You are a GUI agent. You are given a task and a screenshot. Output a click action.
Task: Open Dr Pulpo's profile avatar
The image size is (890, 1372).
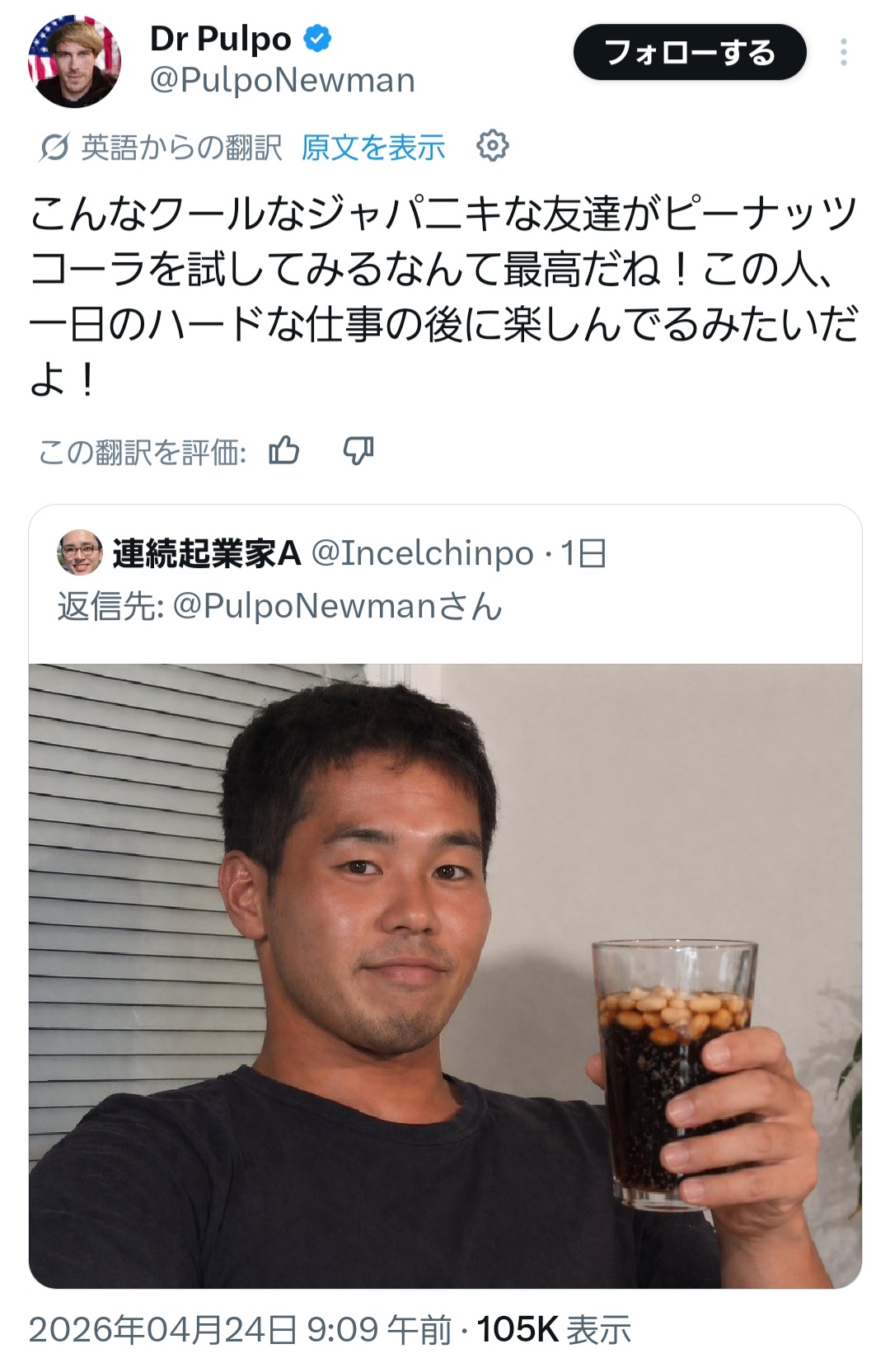(x=75, y=61)
